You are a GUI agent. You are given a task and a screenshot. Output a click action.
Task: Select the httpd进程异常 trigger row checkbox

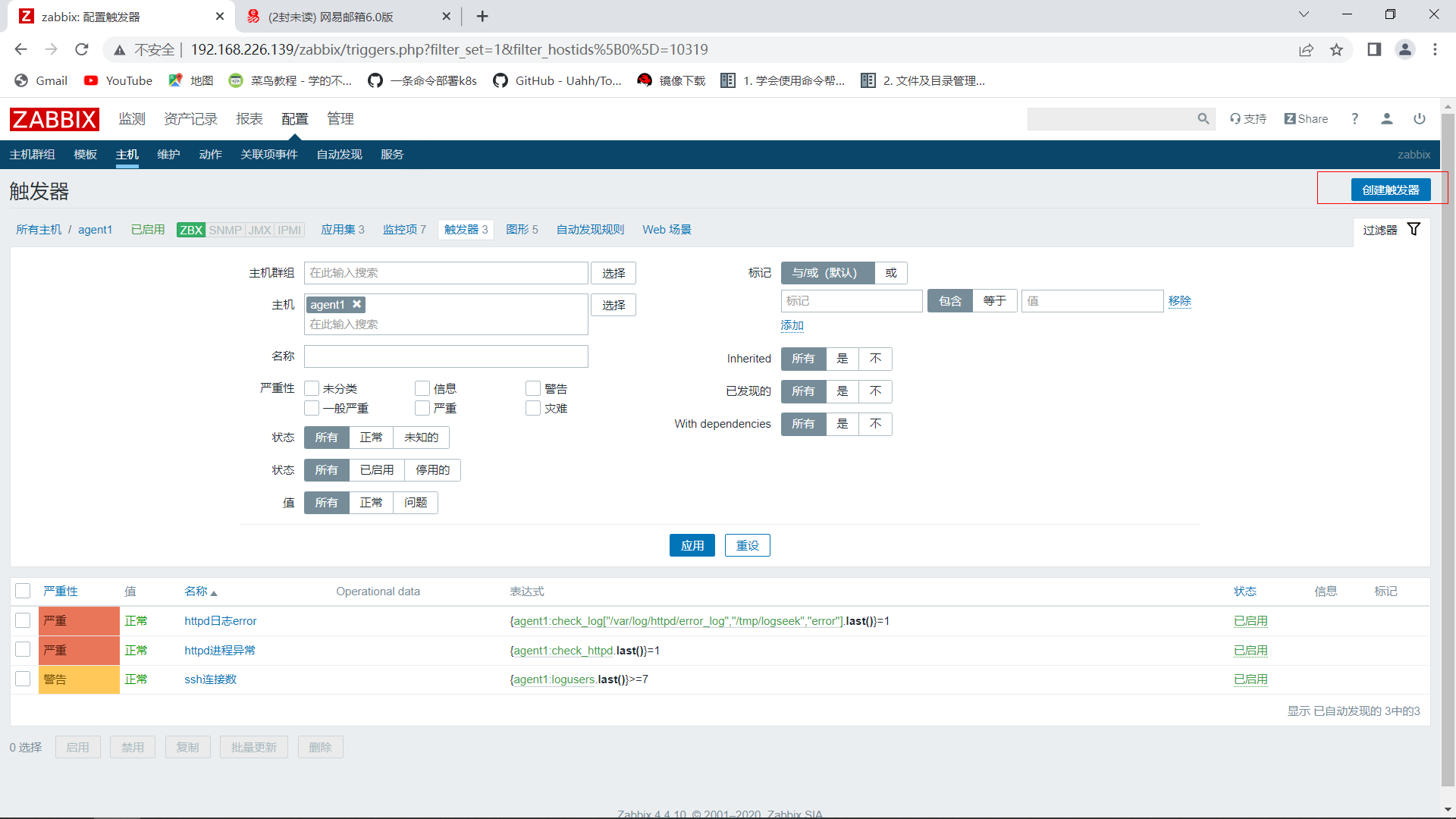(23, 650)
